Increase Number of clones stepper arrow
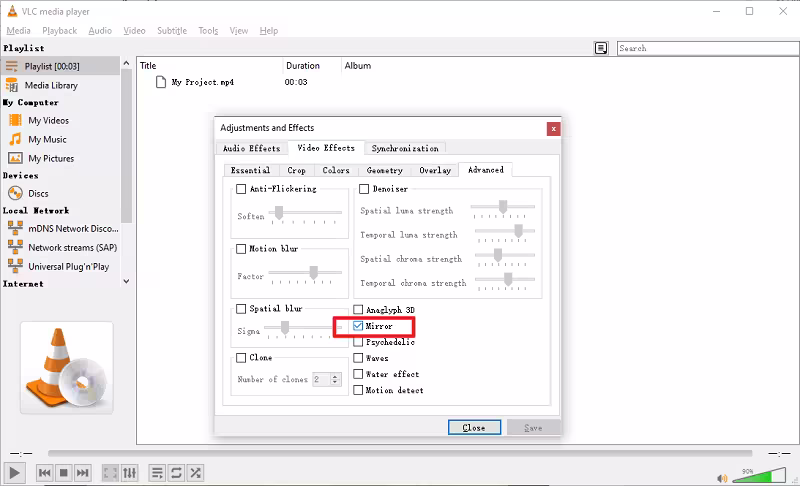 335,376
